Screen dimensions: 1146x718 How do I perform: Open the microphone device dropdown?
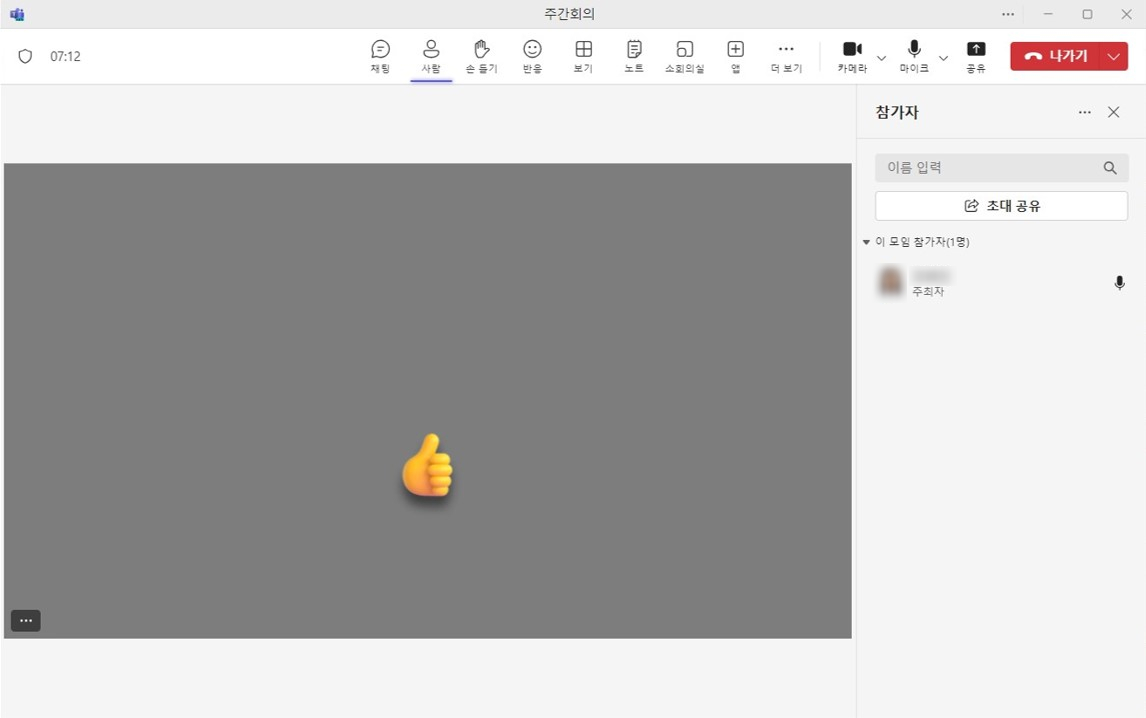coord(943,58)
